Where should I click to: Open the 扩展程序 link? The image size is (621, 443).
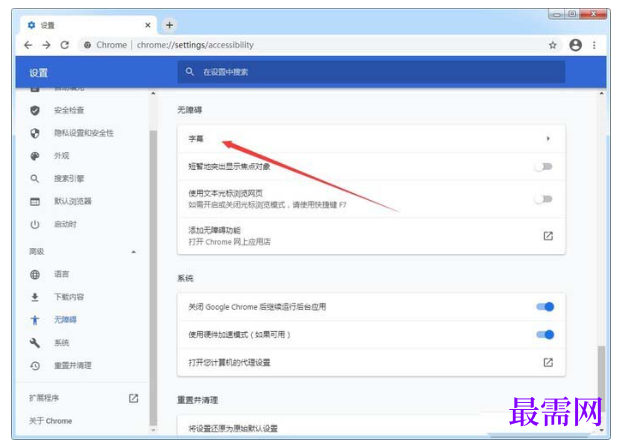click(x=44, y=398)
